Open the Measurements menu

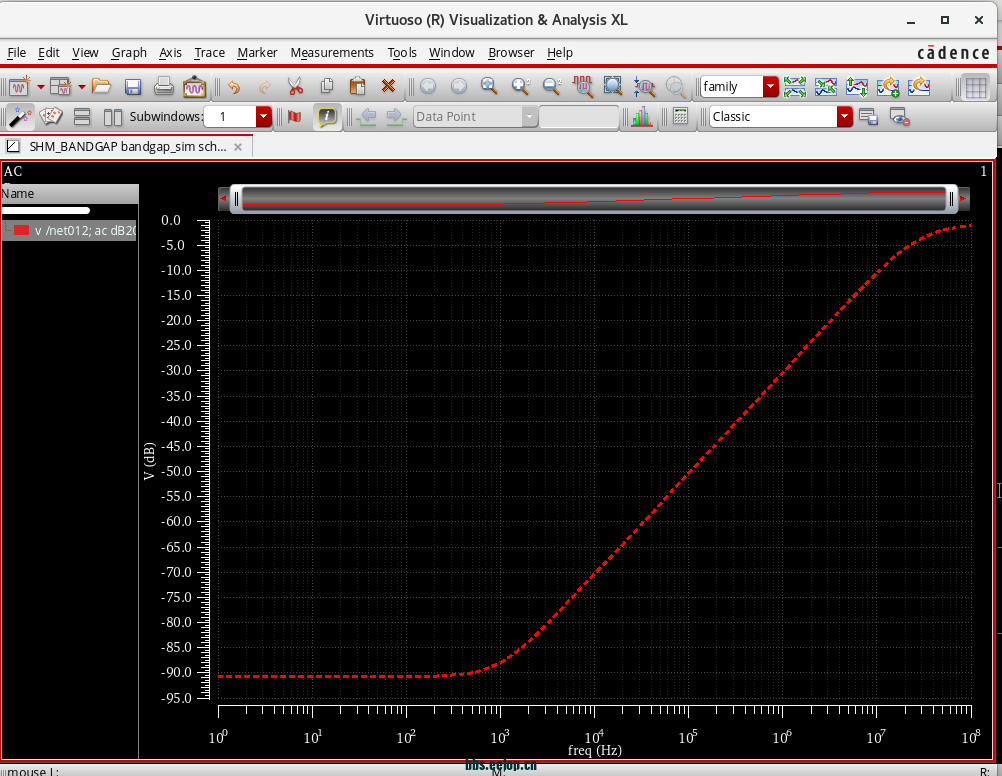[332, 52]
